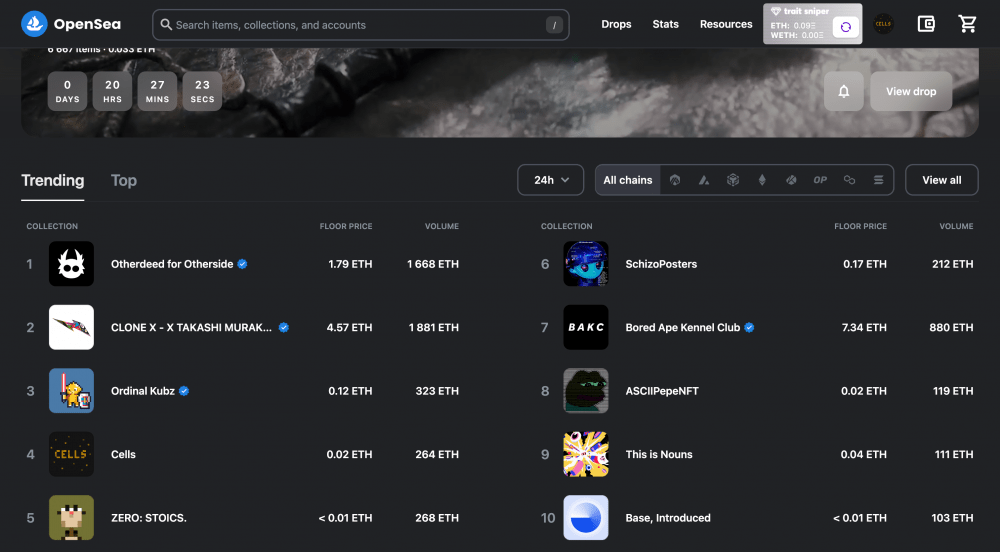Open the Resources menu
The image size is (1000, 552).
726,24
